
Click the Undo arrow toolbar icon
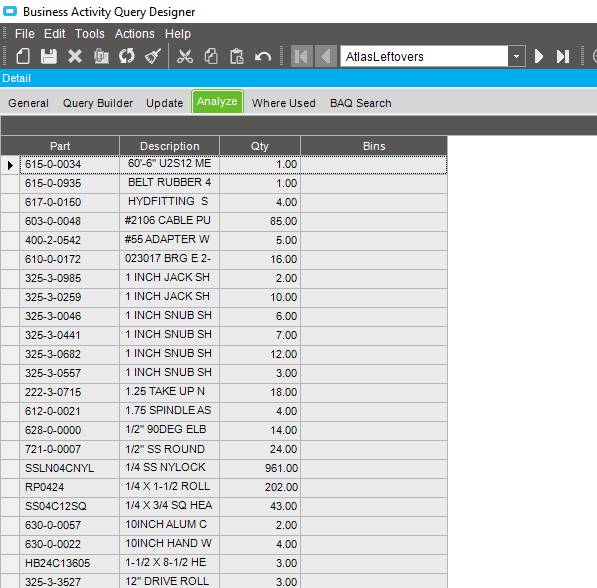(x=263, y=57)
